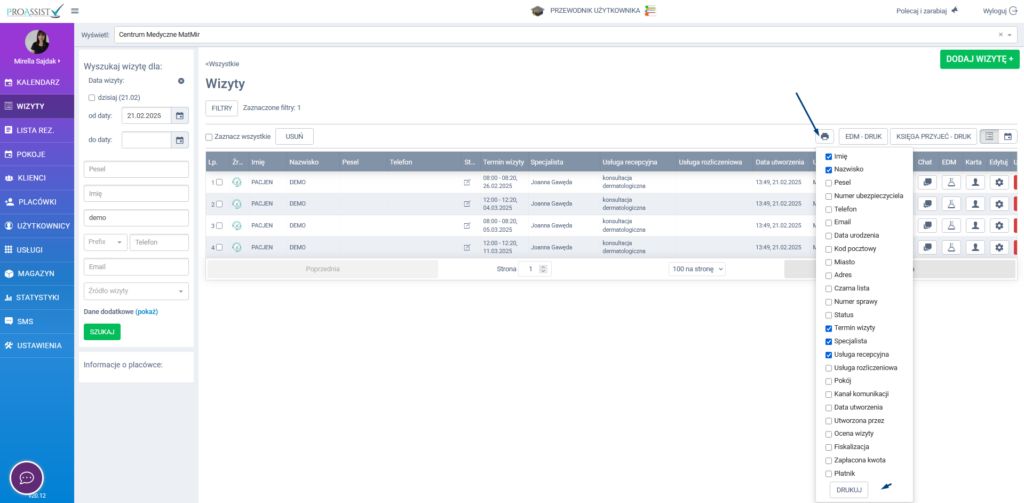Screen dimensions: 1024x503
Task: Tick the 'Zaznacz wszystkie' checkbox
Action: tap(209, 137)
